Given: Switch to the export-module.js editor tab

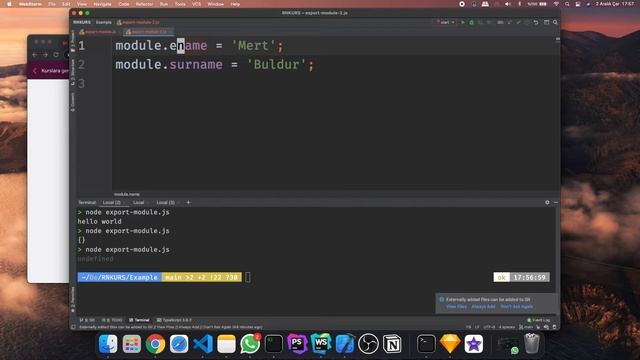Looking at the screenshot, I should pos(98,31).
